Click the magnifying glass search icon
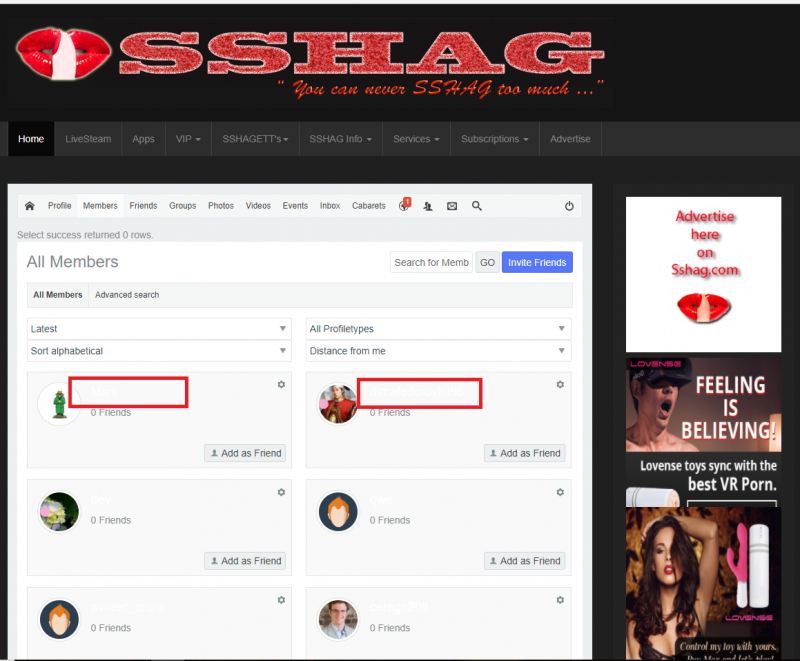The image size is (800, 661). point(477,206)
